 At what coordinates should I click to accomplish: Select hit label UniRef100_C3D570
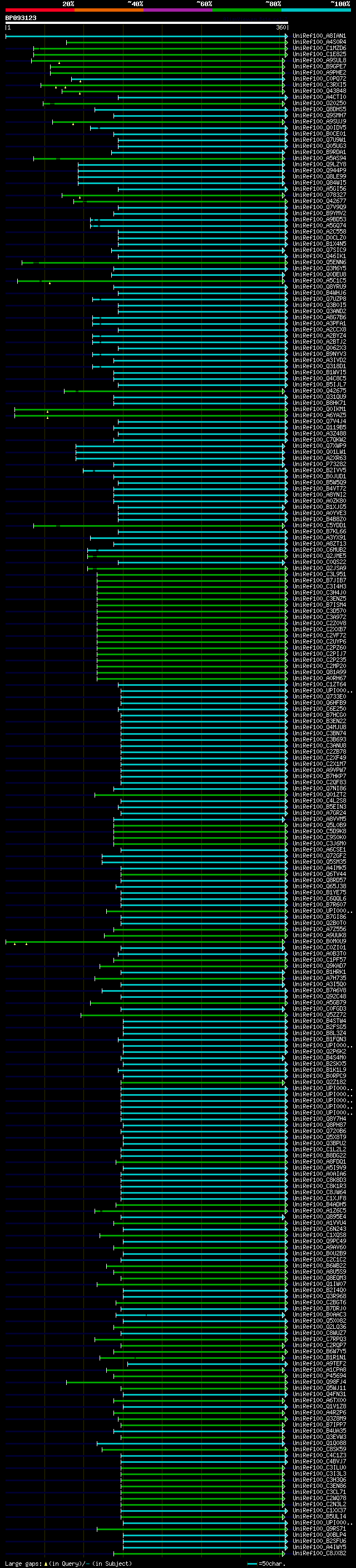click(319, 611)
